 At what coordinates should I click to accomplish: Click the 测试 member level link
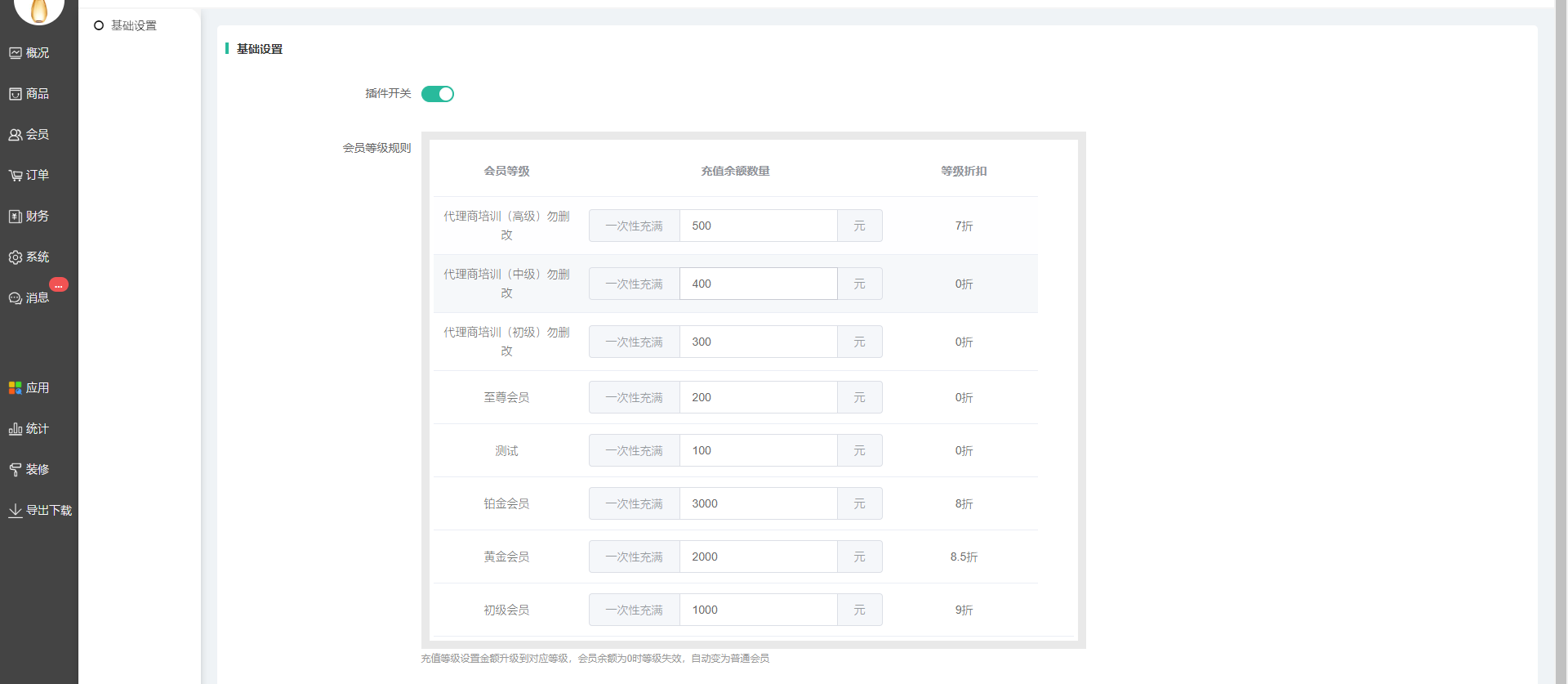(506, 451)
